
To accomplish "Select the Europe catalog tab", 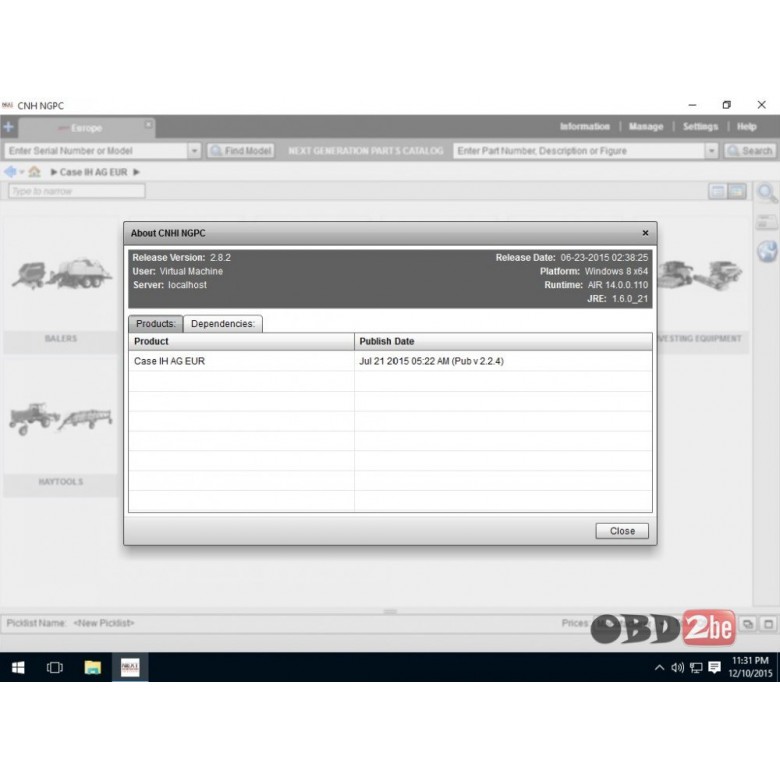I will (86, 128).
